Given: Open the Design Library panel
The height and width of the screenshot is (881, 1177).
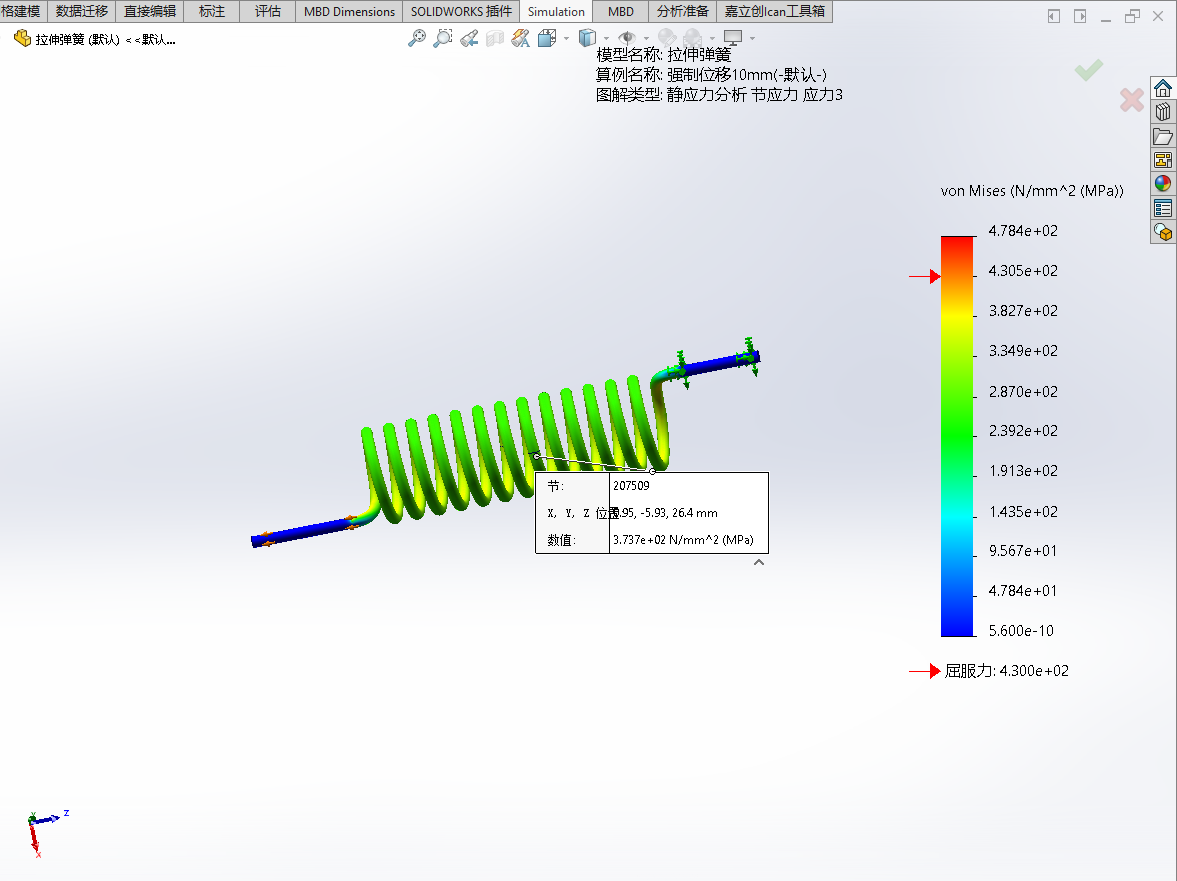Looking at the screenshot, I should (1162, 112).
